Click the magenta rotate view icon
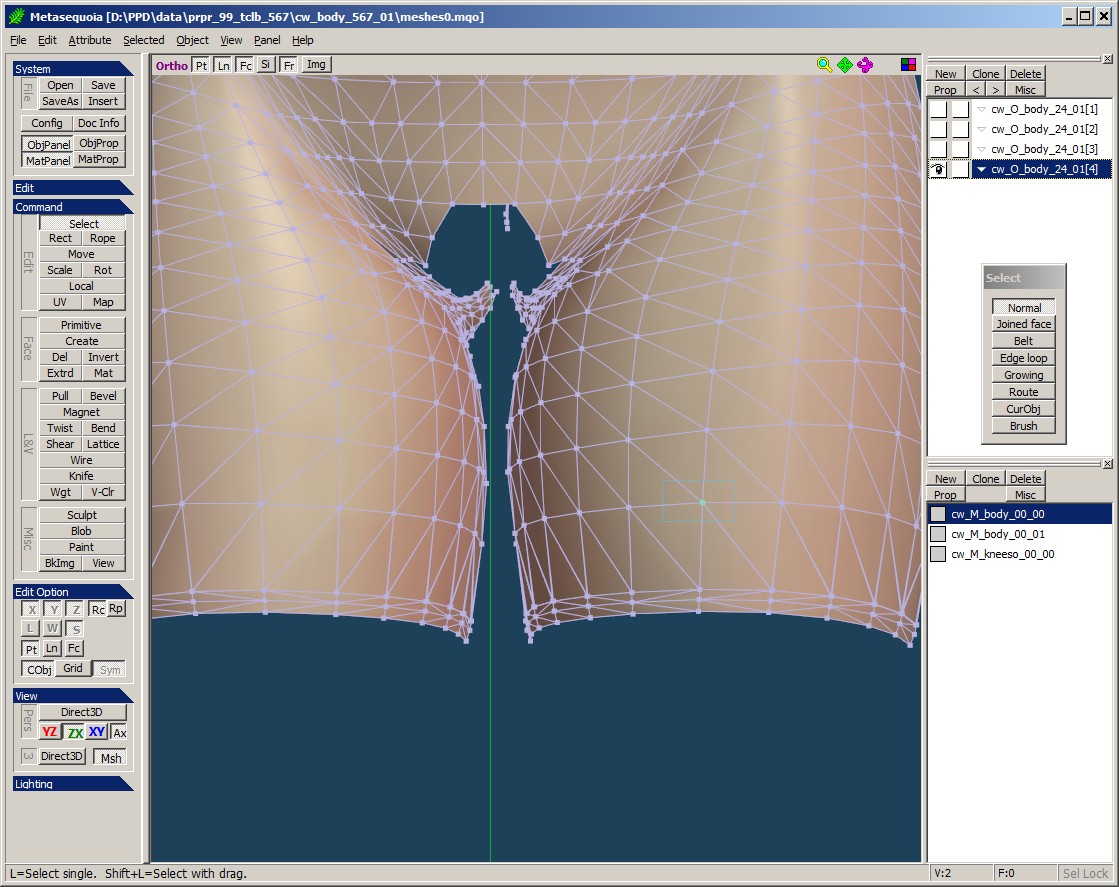Screen dimensions: 1119x887 (x=865, y=65)
